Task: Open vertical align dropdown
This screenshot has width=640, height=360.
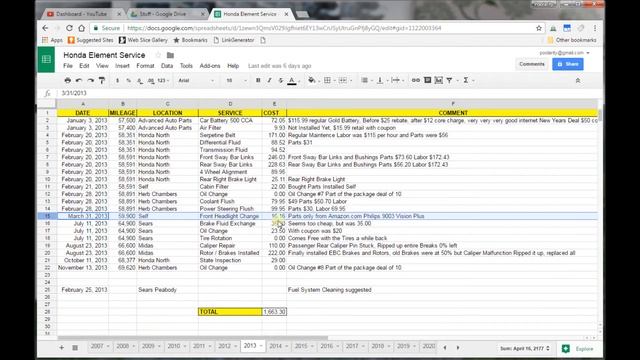Action: (382, 80)
